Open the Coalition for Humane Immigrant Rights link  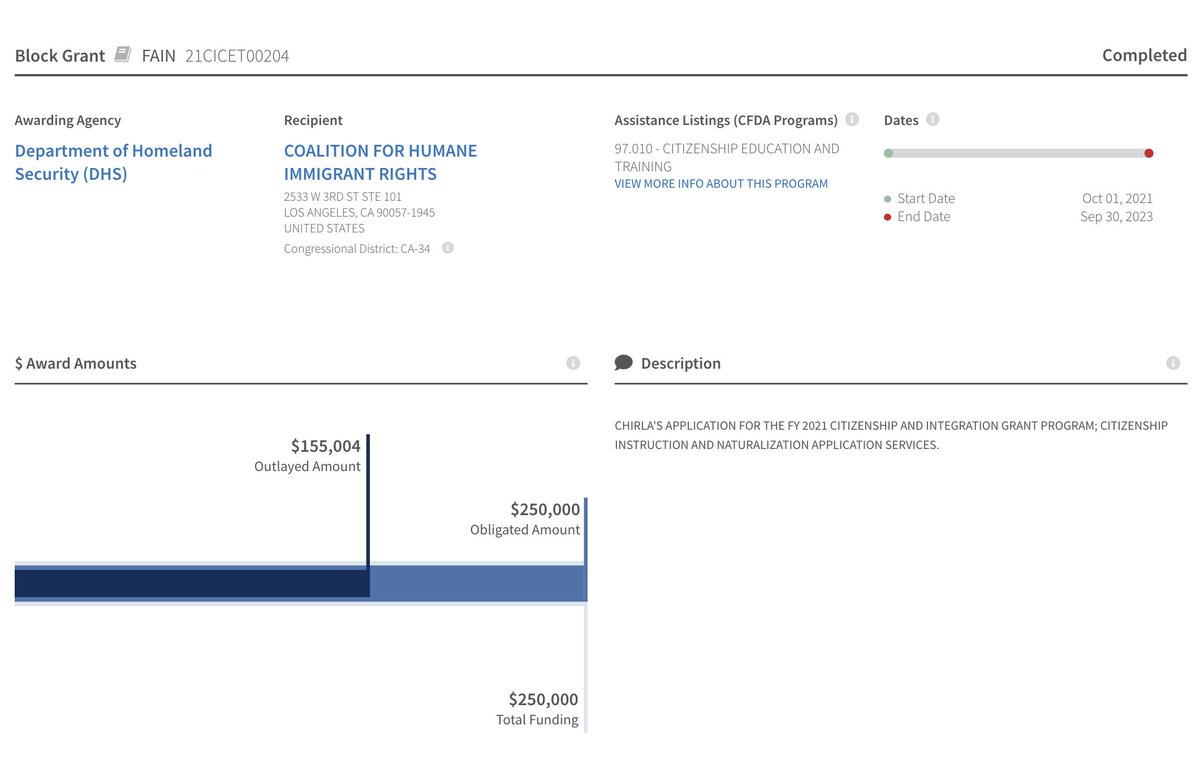(380, 162)
